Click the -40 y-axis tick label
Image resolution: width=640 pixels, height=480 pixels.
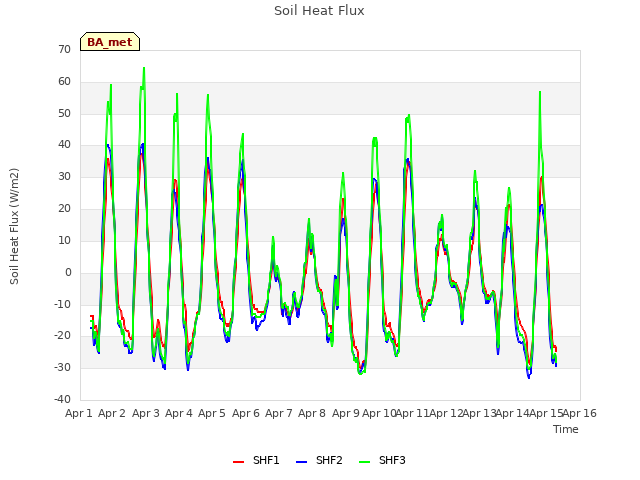(63, 399)
